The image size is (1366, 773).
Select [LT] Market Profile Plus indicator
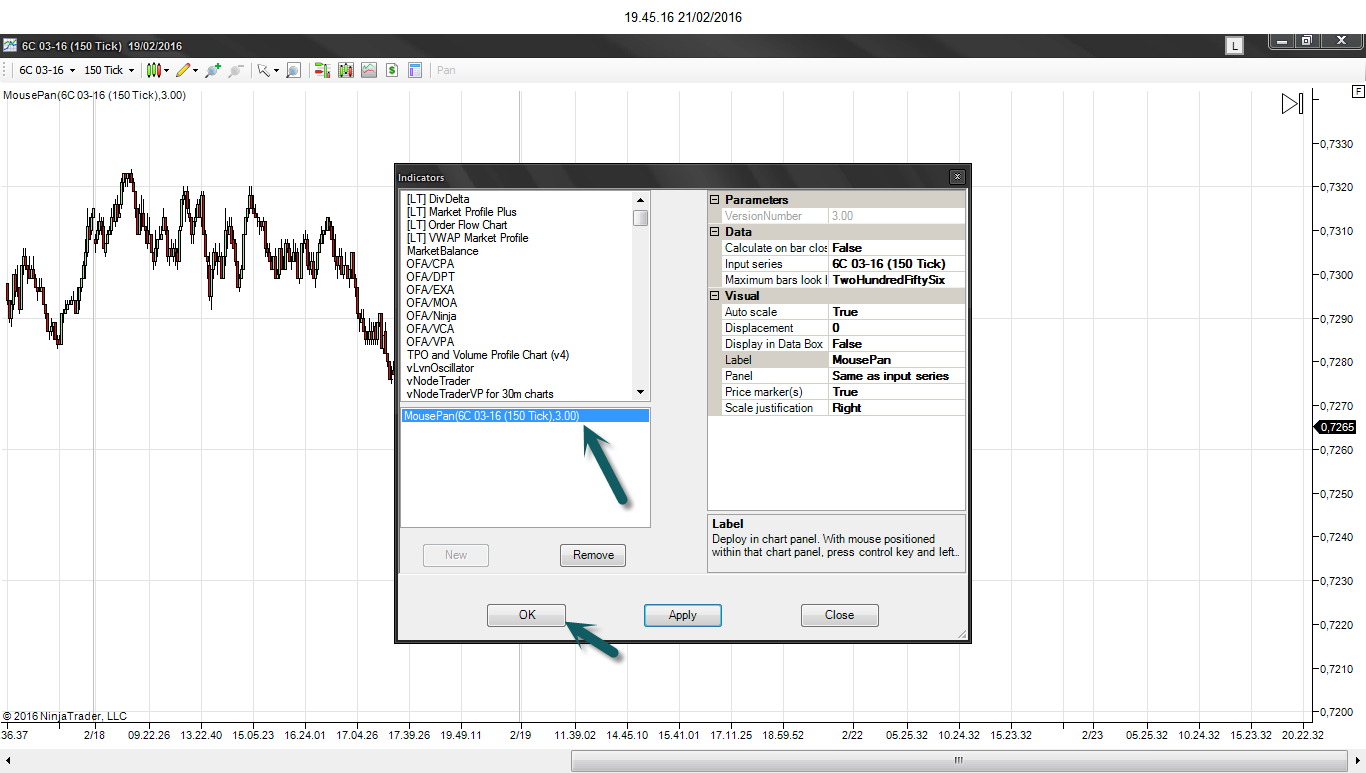coord(462,212)
